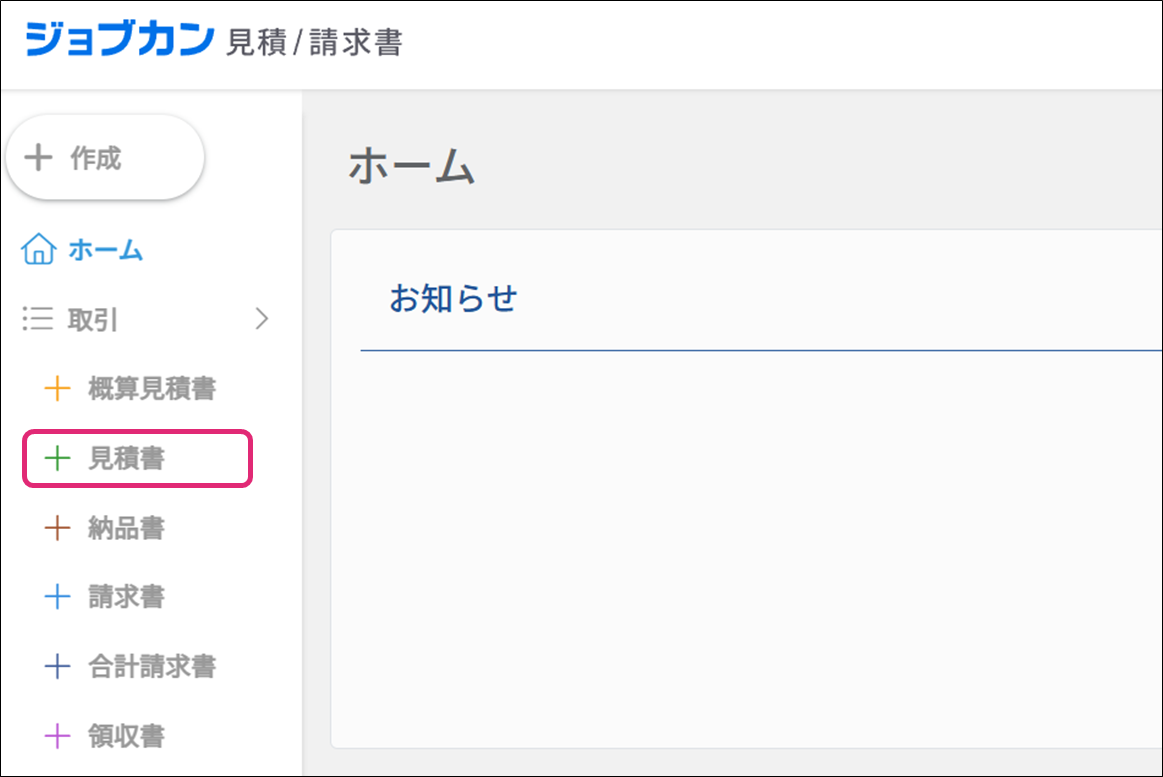
Task: Select 概算見積書 in the sidebar
Action: [x=152, y=388]
